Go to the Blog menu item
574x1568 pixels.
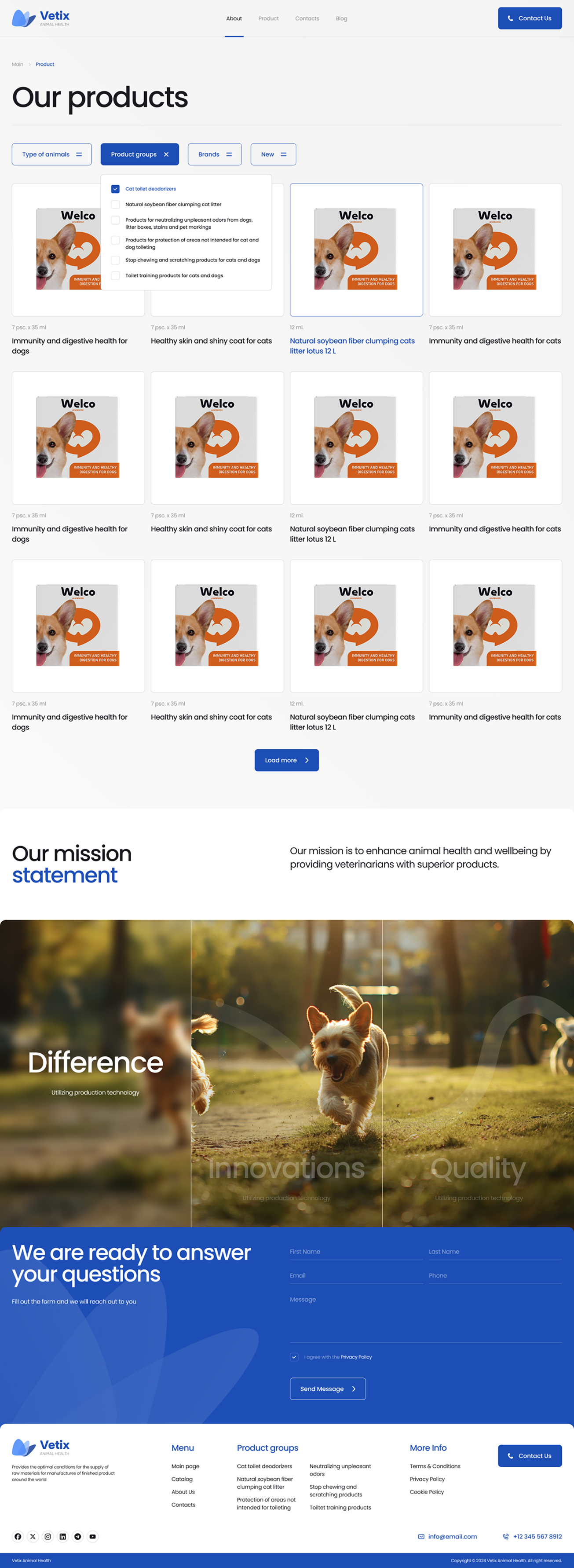click(341, 19)
